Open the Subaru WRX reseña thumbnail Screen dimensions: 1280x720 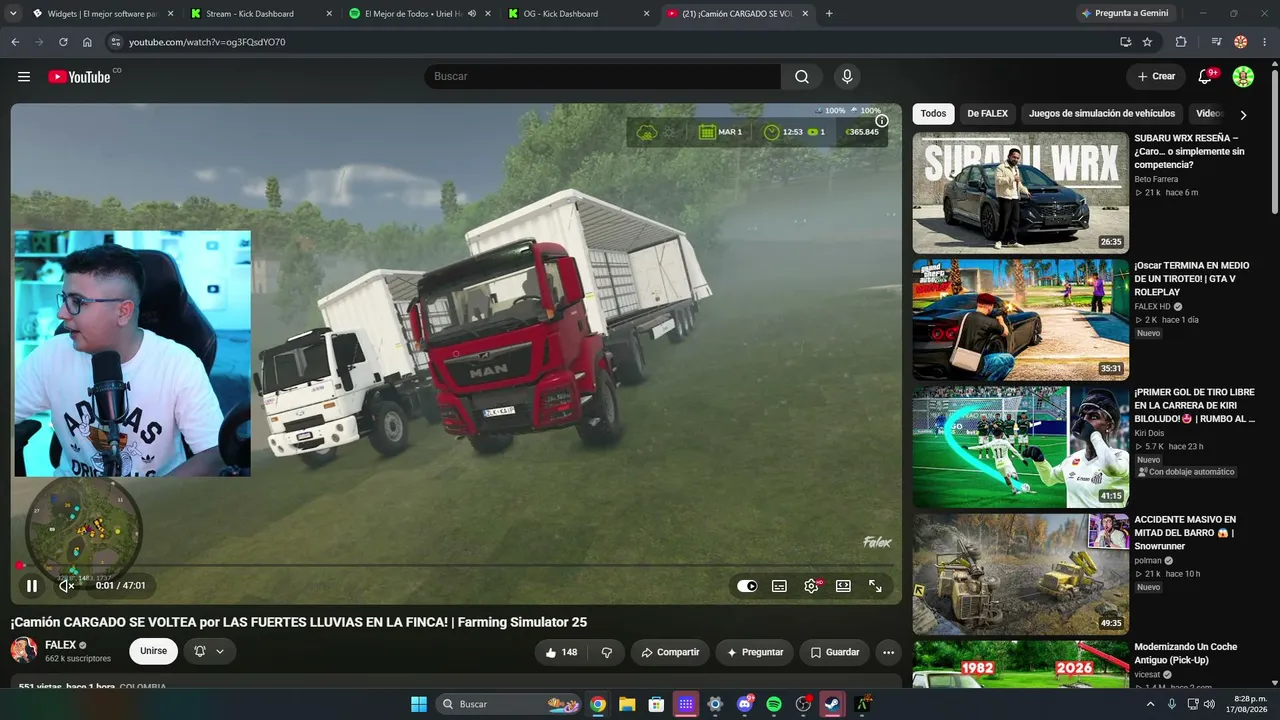click(x=1020, y=192)
